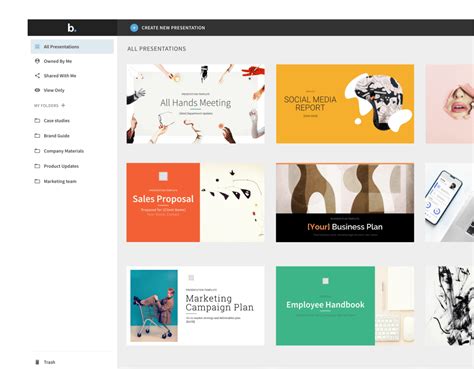Open the smartphone mockup presentation thumbnail
474x369 pixels.
(450, 202)
